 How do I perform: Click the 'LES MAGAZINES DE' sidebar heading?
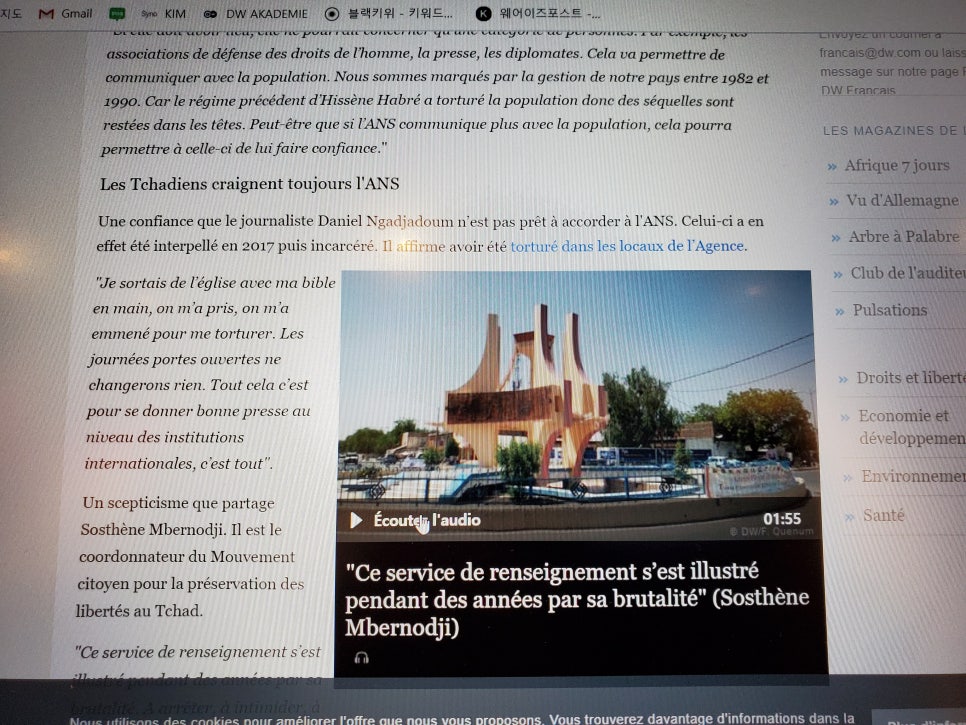coord(894,131)
